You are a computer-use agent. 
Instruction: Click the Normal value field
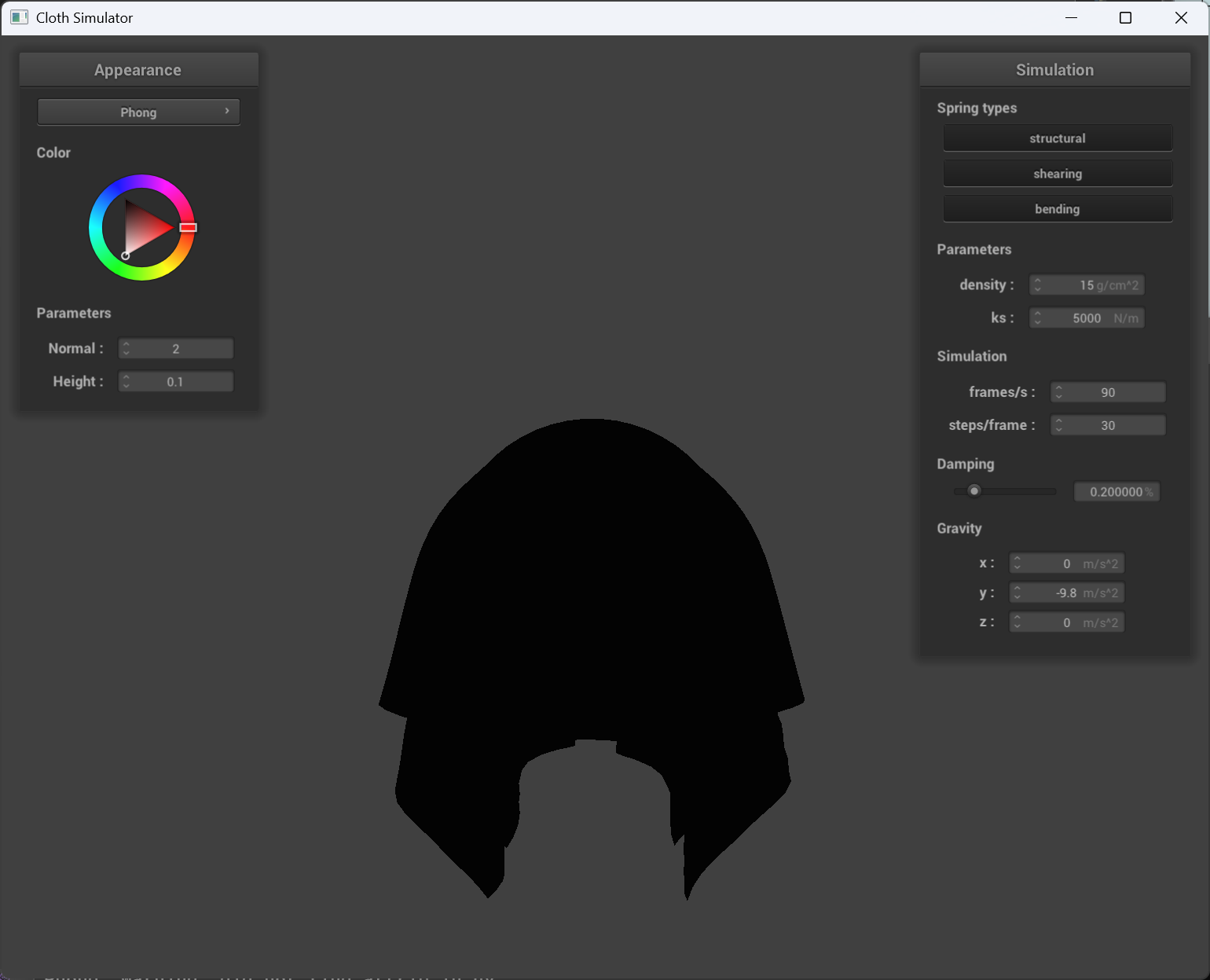click(176, 348)
